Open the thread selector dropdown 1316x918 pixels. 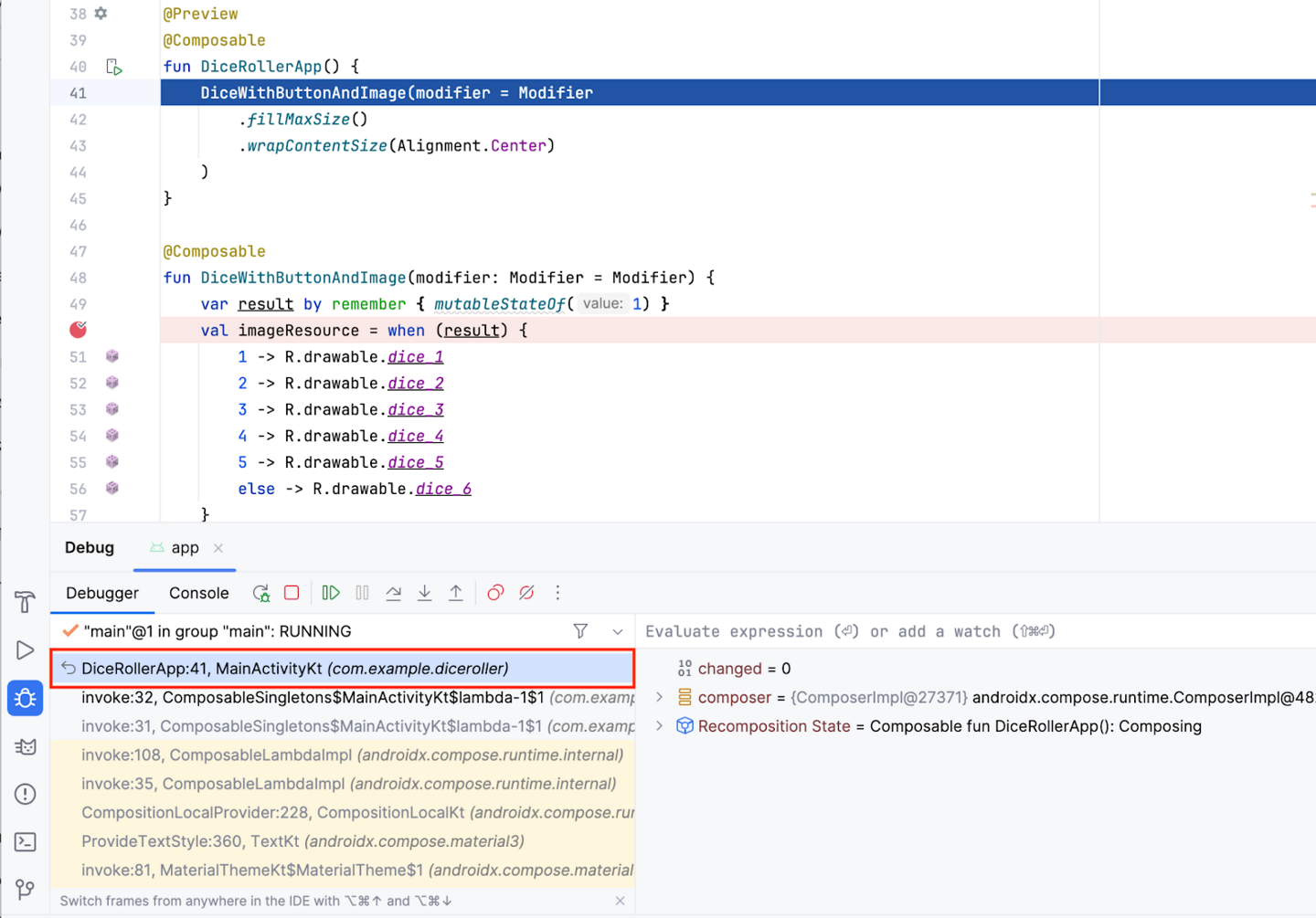618,631
